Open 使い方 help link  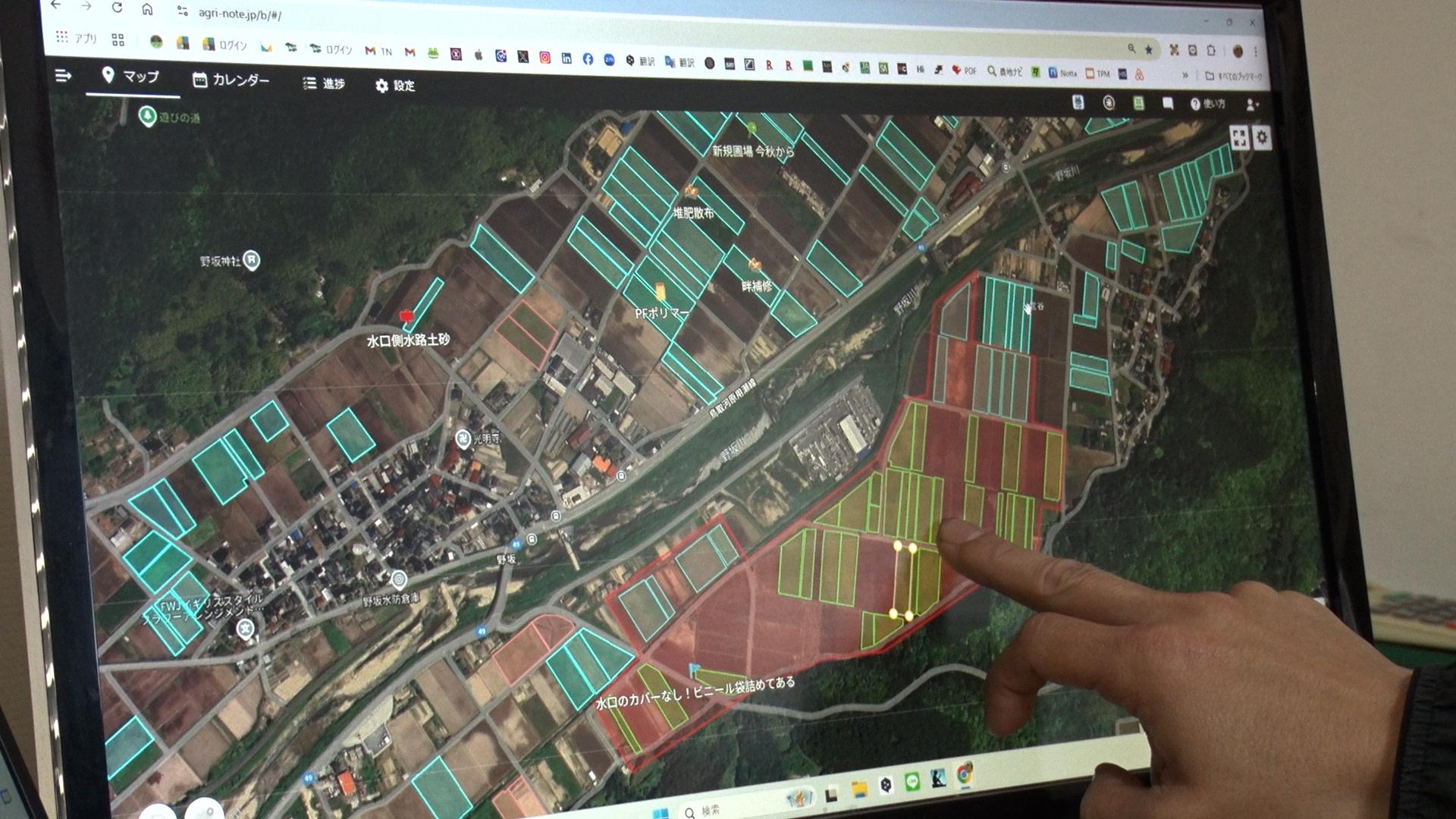click(1208, 104)
